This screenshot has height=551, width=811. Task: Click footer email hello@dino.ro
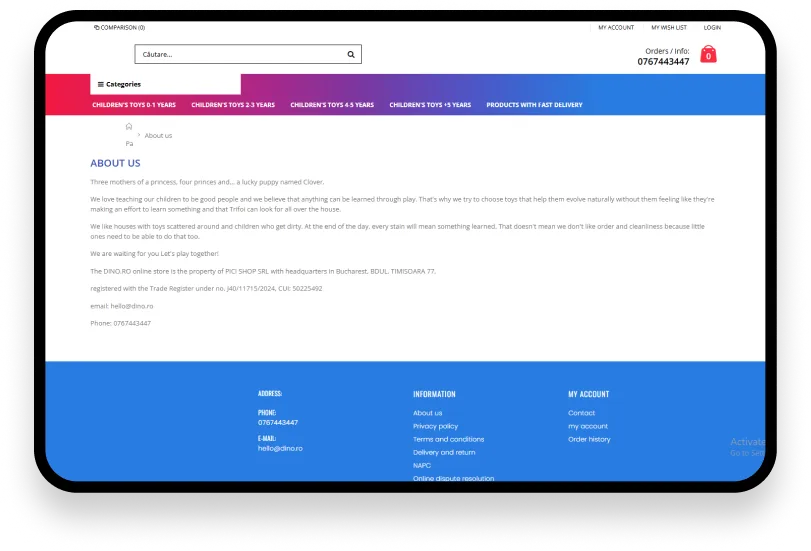(280, 449)
